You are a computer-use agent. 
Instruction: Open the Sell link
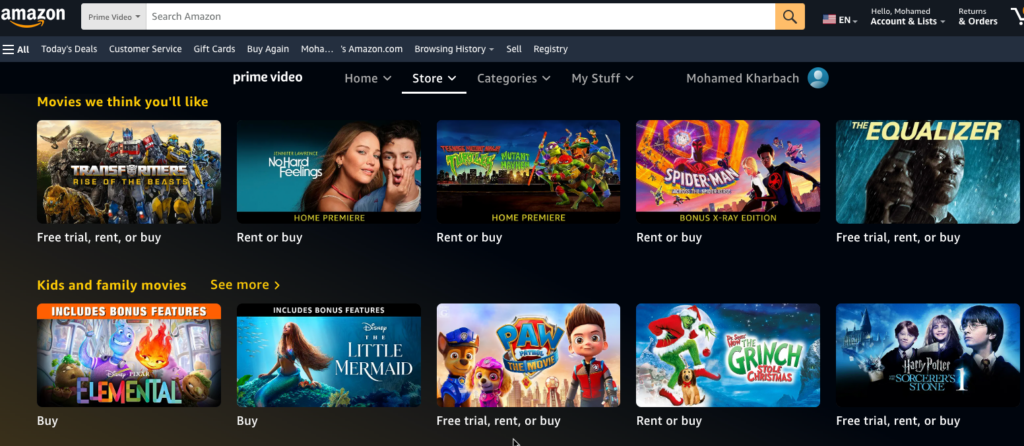(514, 49)
